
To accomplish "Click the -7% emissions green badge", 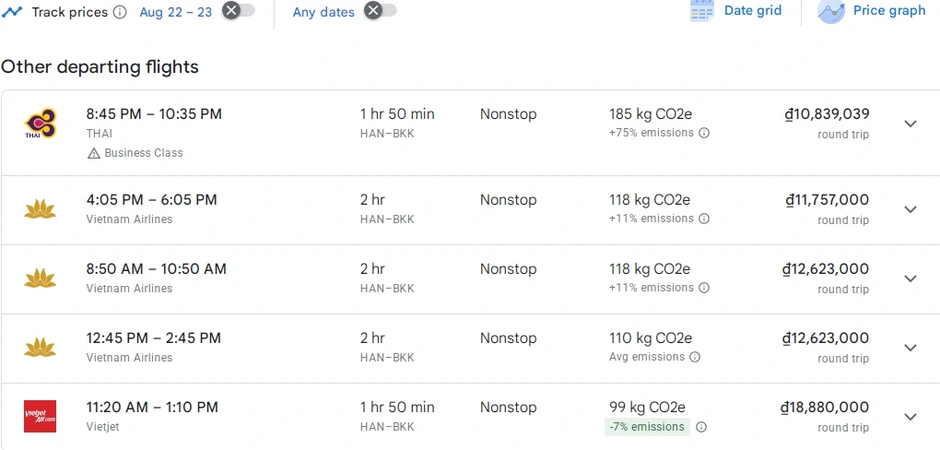I will pos(647,427).
